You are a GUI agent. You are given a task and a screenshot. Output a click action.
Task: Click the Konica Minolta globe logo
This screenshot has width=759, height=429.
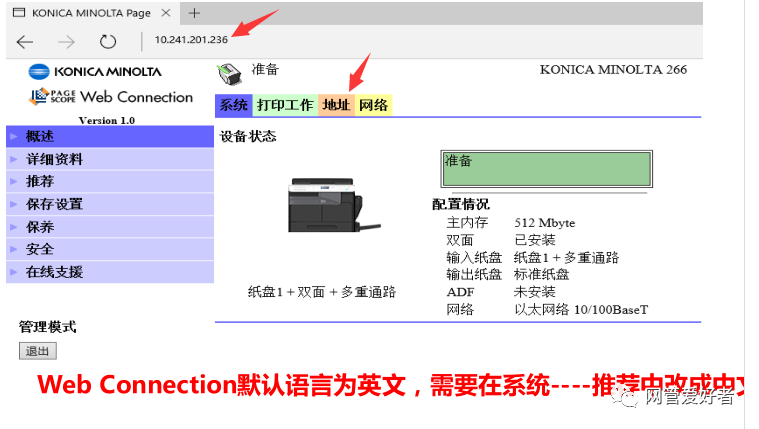click(x=39, y=72)
